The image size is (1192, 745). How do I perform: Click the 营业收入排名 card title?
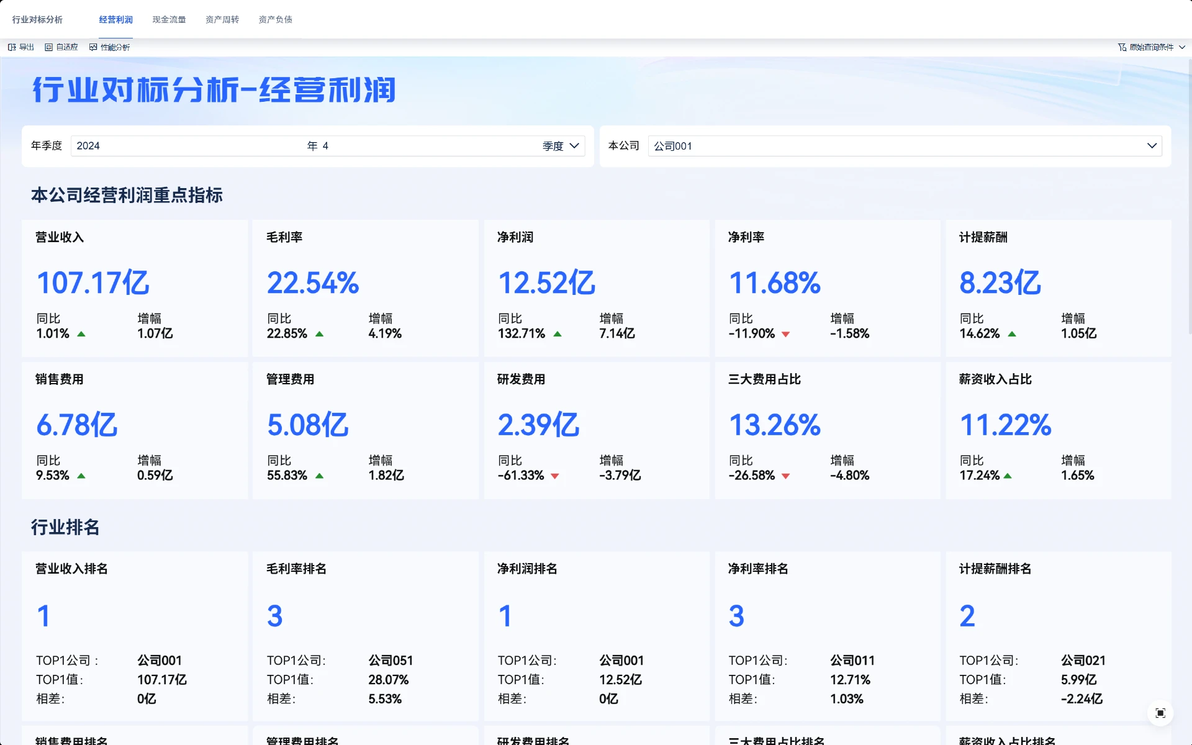71,569
